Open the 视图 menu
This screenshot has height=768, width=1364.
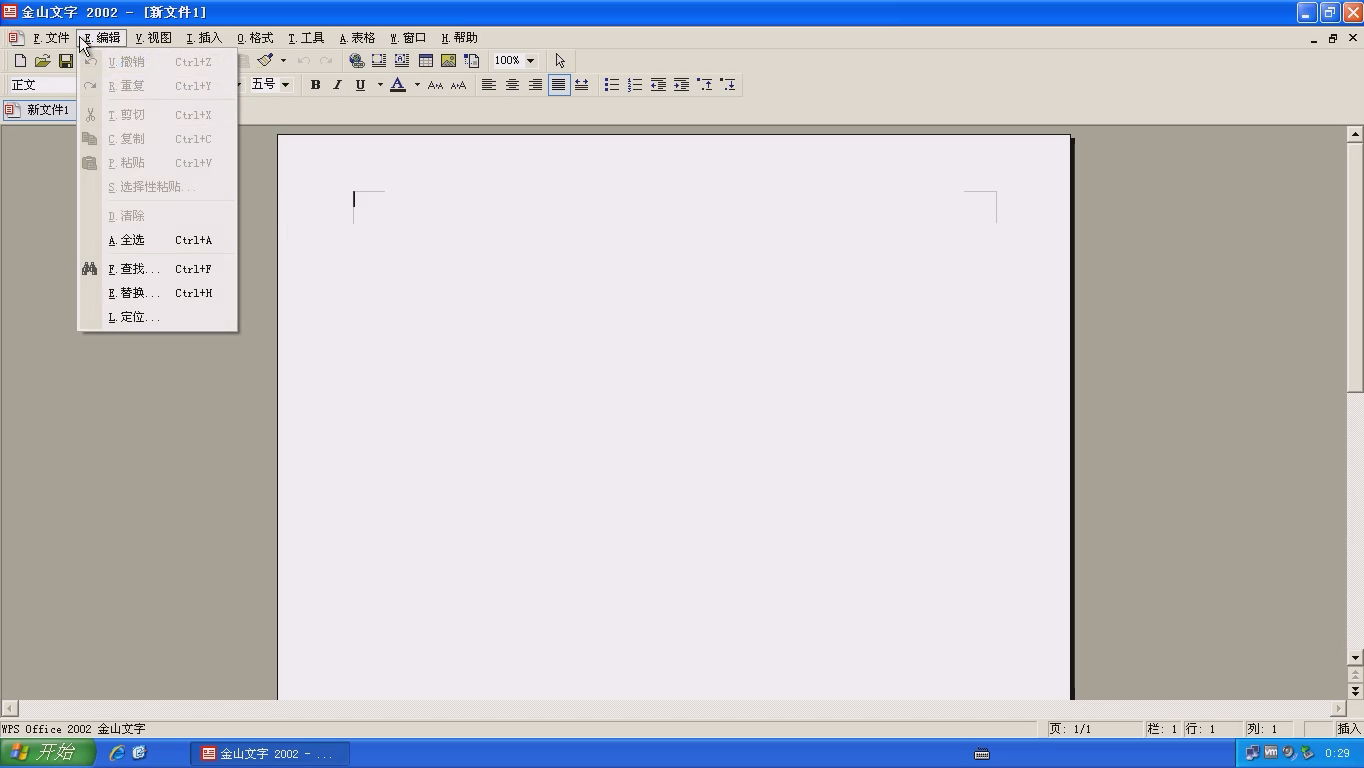click(154, 38)
